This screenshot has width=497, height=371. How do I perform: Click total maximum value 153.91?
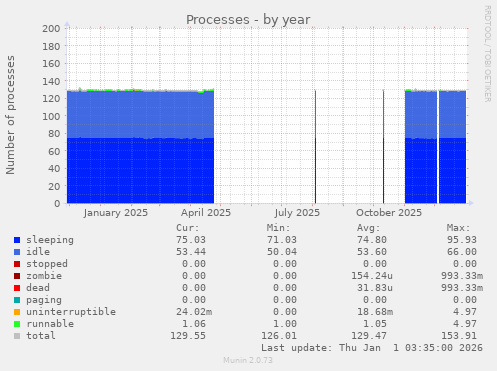(x=459, y=336)
